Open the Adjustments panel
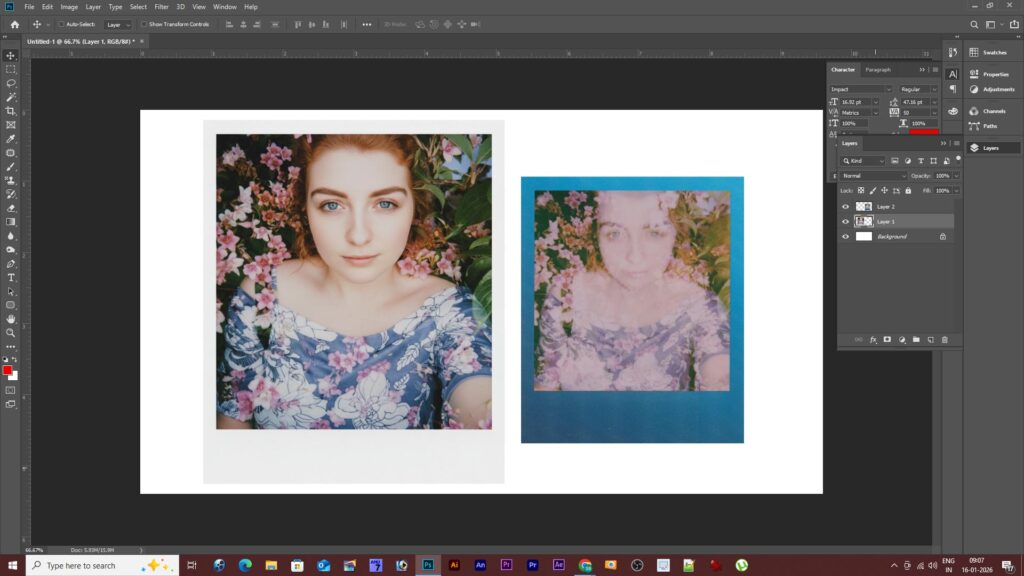Image resolution: width=1024 pixels, height=576 pixels. point(997,89)
